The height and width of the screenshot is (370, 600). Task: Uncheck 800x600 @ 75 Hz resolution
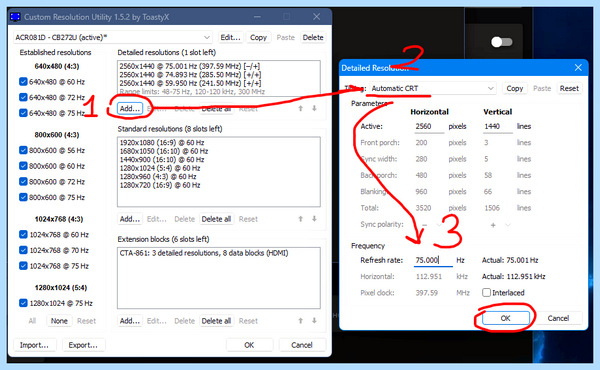click(x=23, y=197)
